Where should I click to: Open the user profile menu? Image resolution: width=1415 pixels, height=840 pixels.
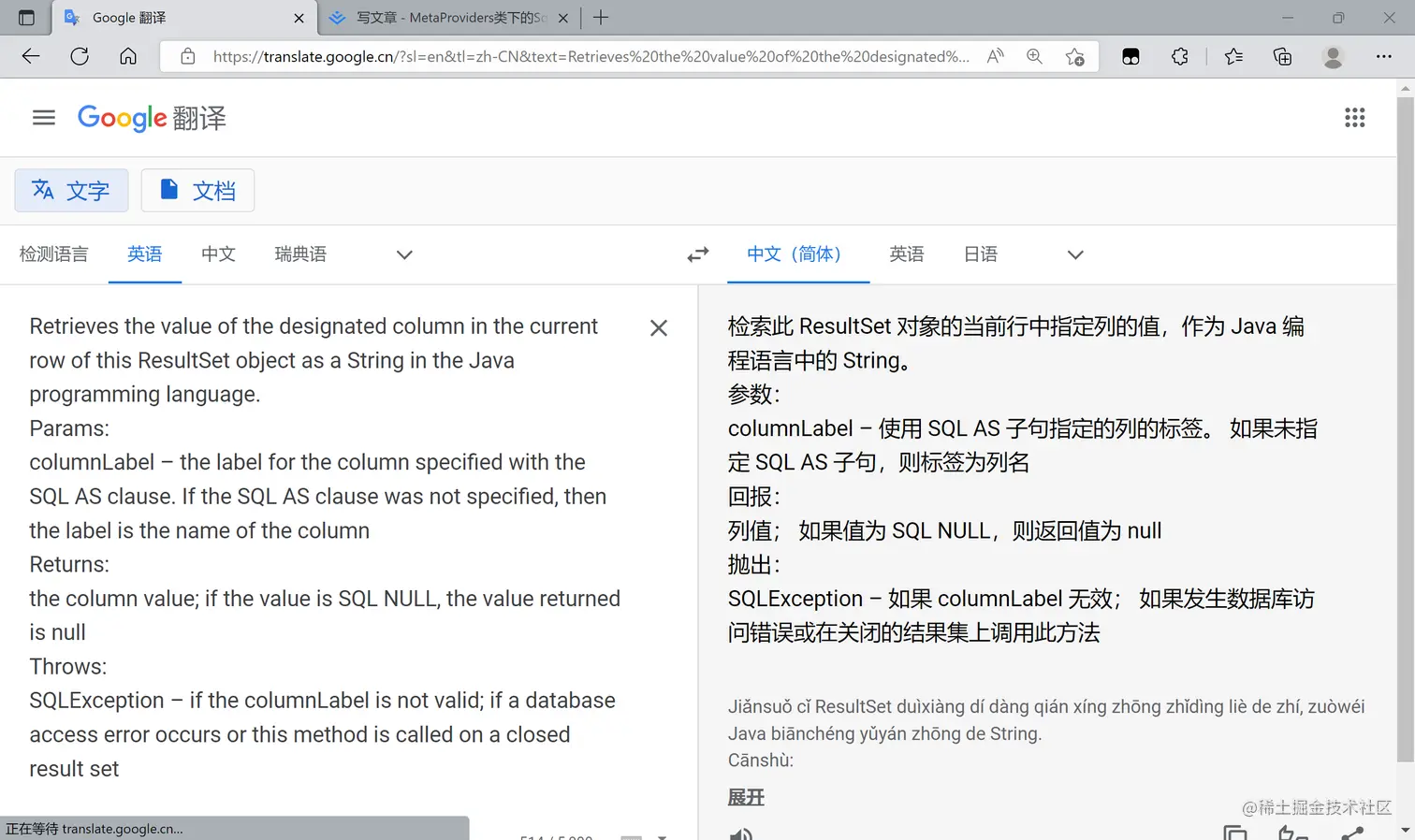pyautogui.click(x=1333, y=56)
